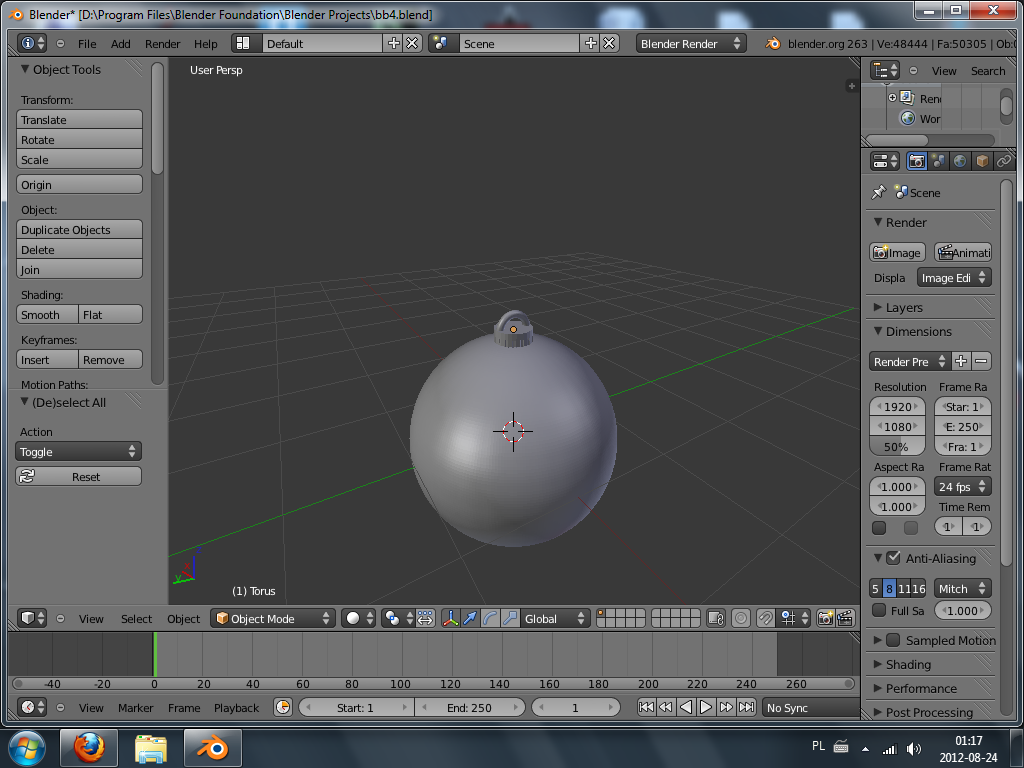This screenshot has width=1024, height=768.
Task: Open the Help menu
Action: pyautogui.click(x=205, y=44)
